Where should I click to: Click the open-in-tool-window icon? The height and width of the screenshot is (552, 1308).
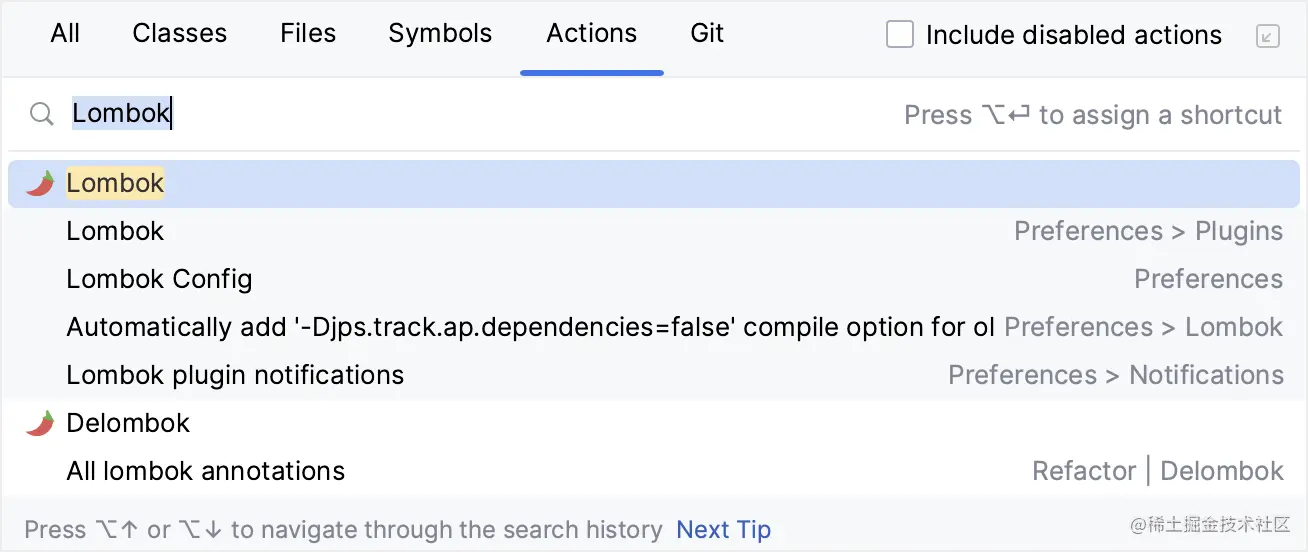pyautogui.click(x=1267, y=37)
